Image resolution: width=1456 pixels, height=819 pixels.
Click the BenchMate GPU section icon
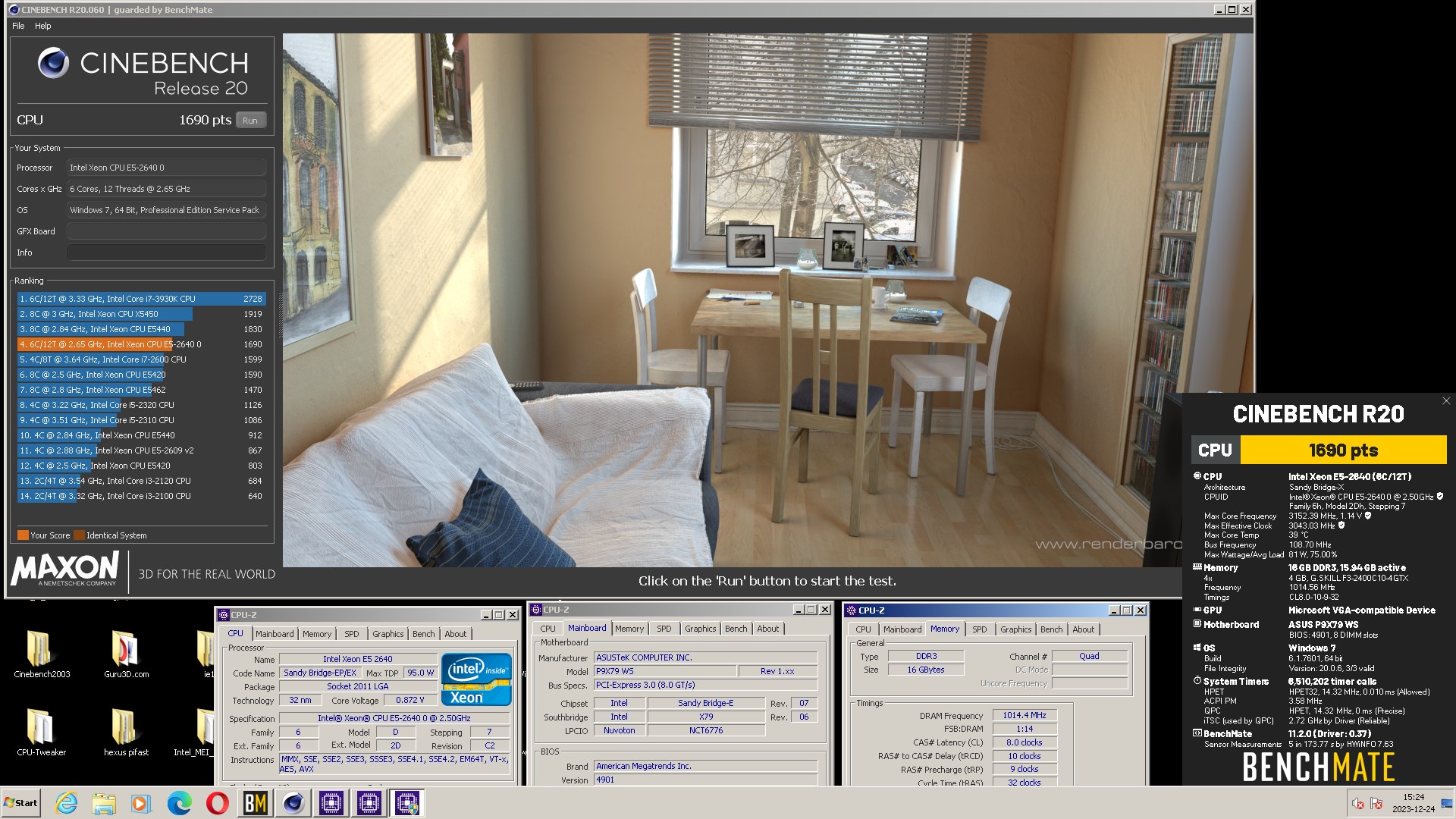[1197, 610]
